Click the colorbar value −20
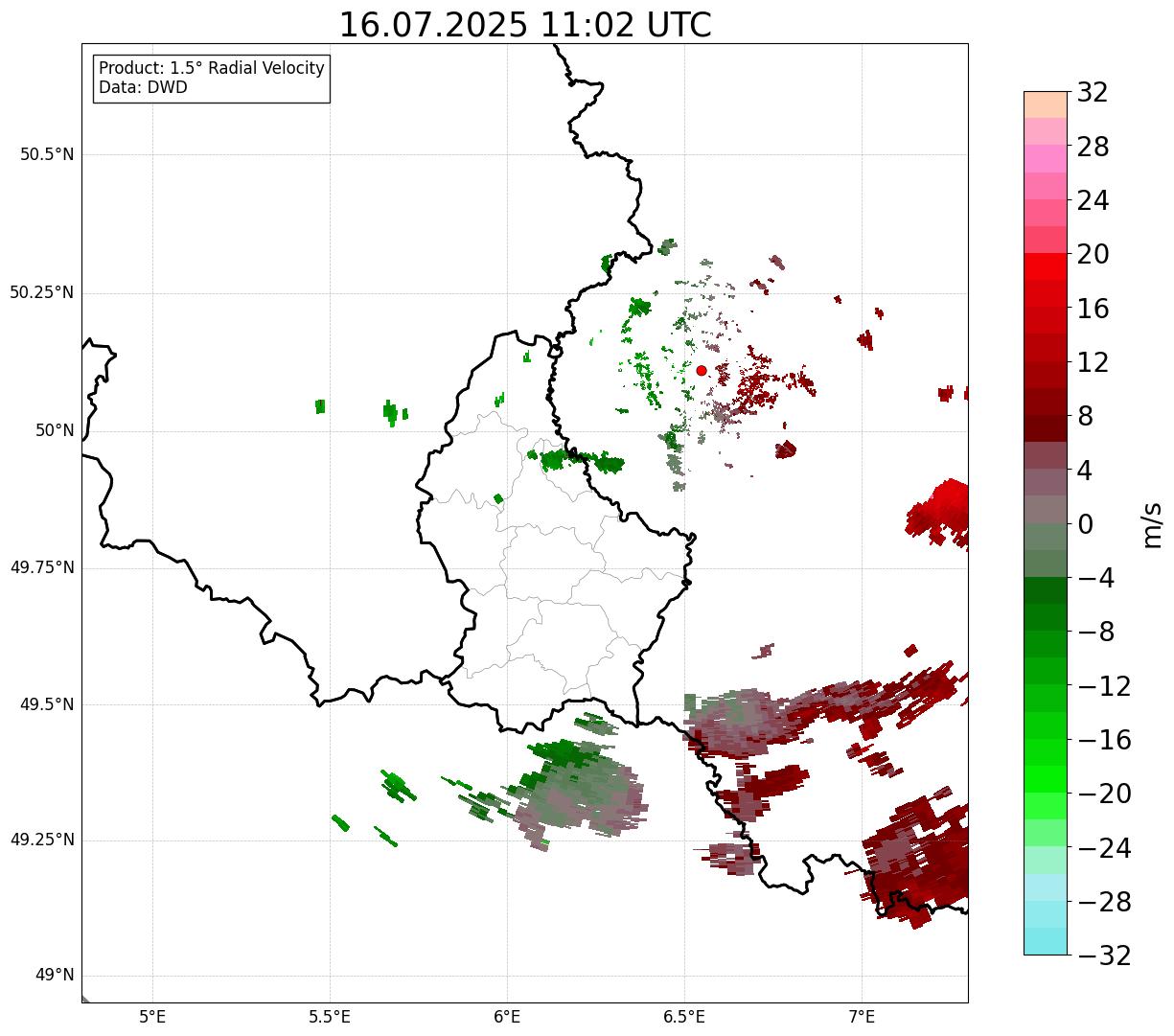This screenshot has width=1174, height=1036. click(1104, 794)
